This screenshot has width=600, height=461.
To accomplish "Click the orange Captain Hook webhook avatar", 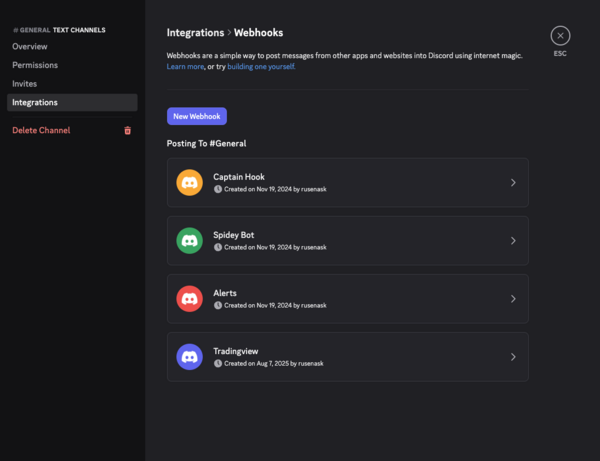I will 189,182.
